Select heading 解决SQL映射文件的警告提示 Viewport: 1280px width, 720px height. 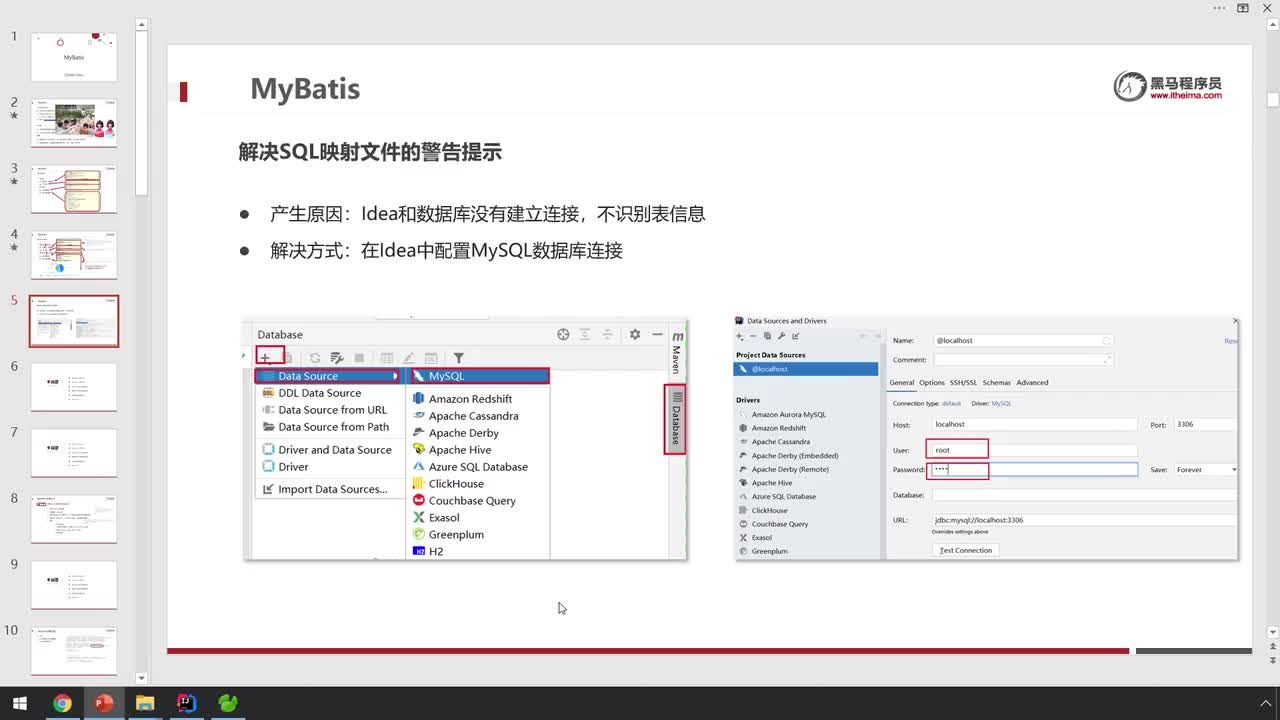tap(370, 152)
